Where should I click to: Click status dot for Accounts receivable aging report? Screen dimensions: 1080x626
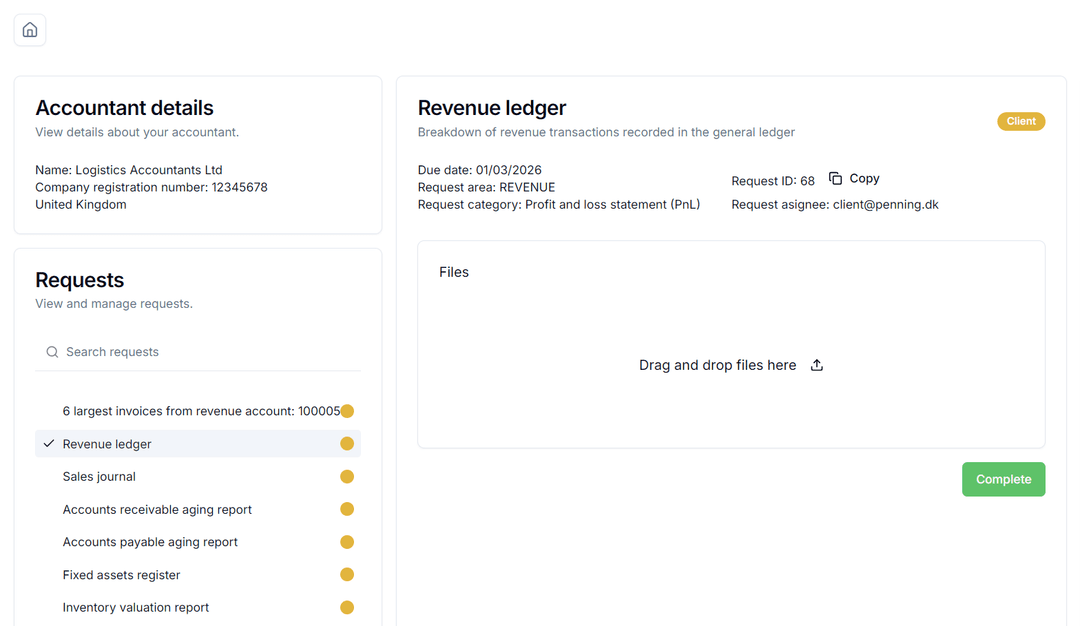347,510
